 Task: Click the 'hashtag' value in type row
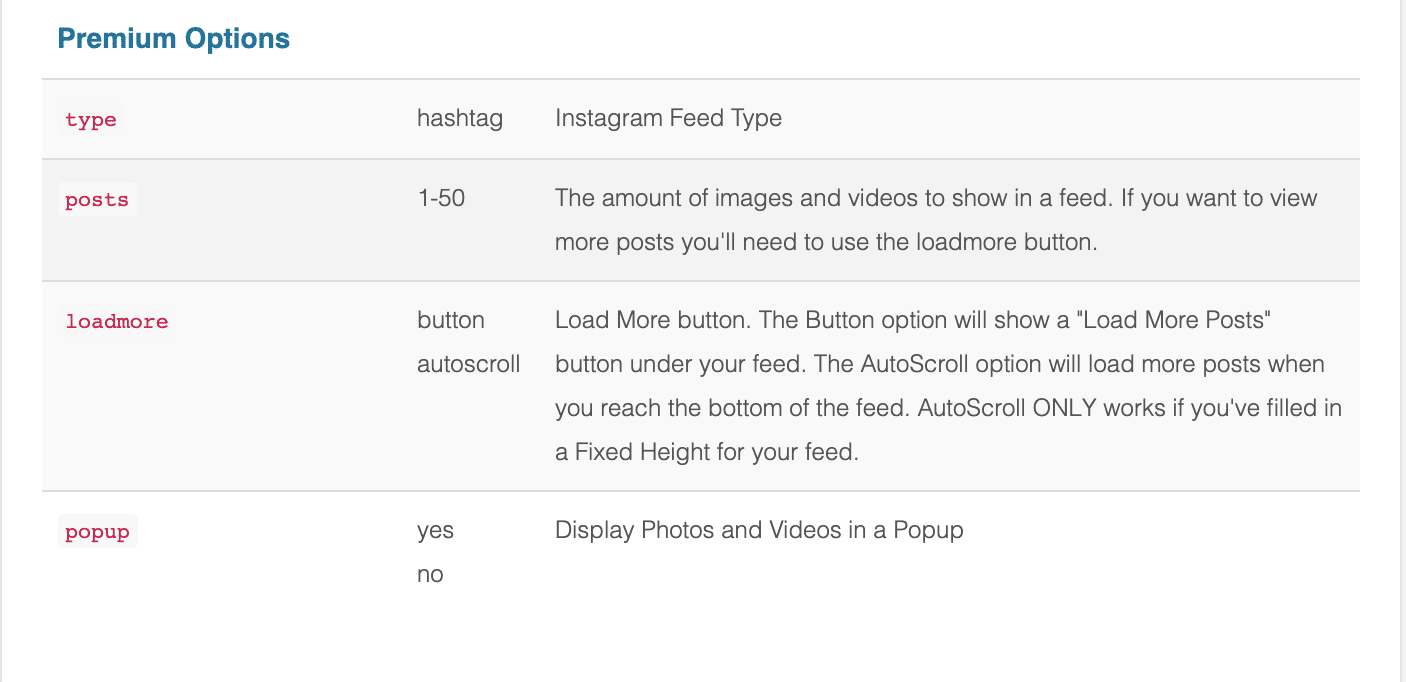[460, 118]
